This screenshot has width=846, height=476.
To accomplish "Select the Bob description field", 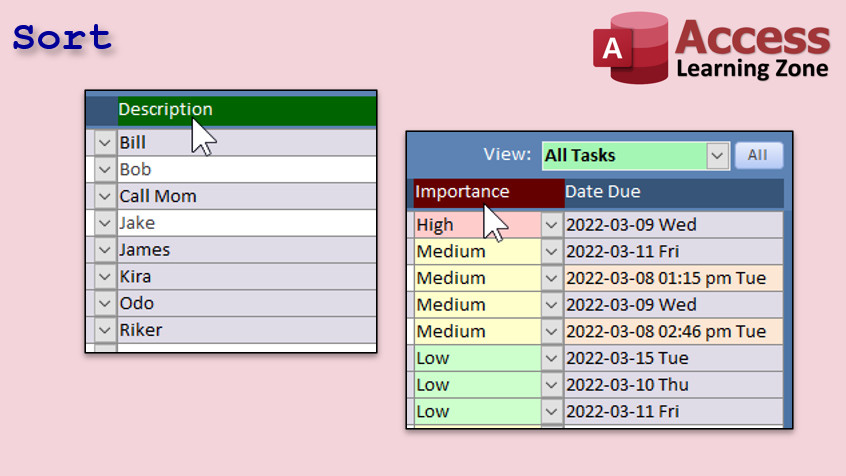I will click(x=246, y=170).
